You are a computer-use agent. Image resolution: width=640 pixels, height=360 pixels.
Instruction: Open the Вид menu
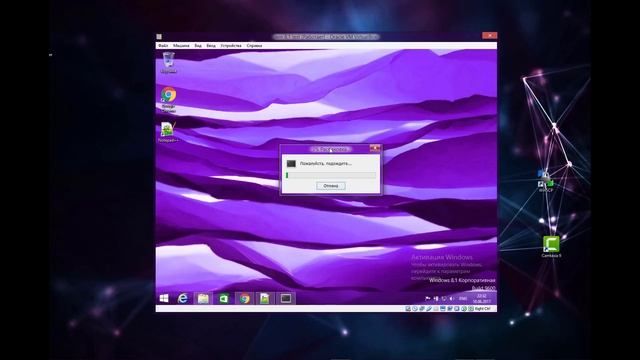pos(198,46)
